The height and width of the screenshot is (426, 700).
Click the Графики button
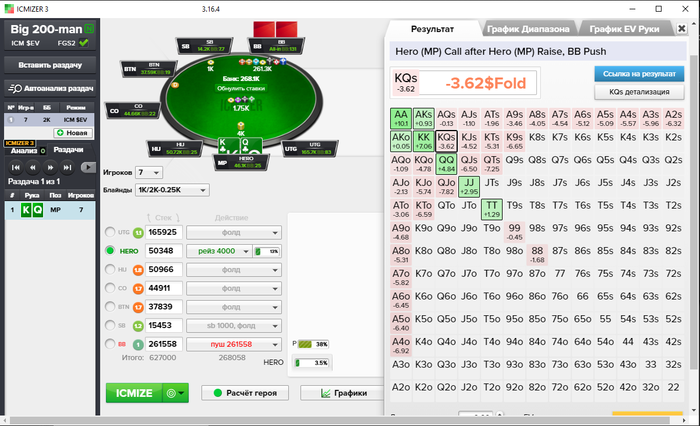pos(342,393)
